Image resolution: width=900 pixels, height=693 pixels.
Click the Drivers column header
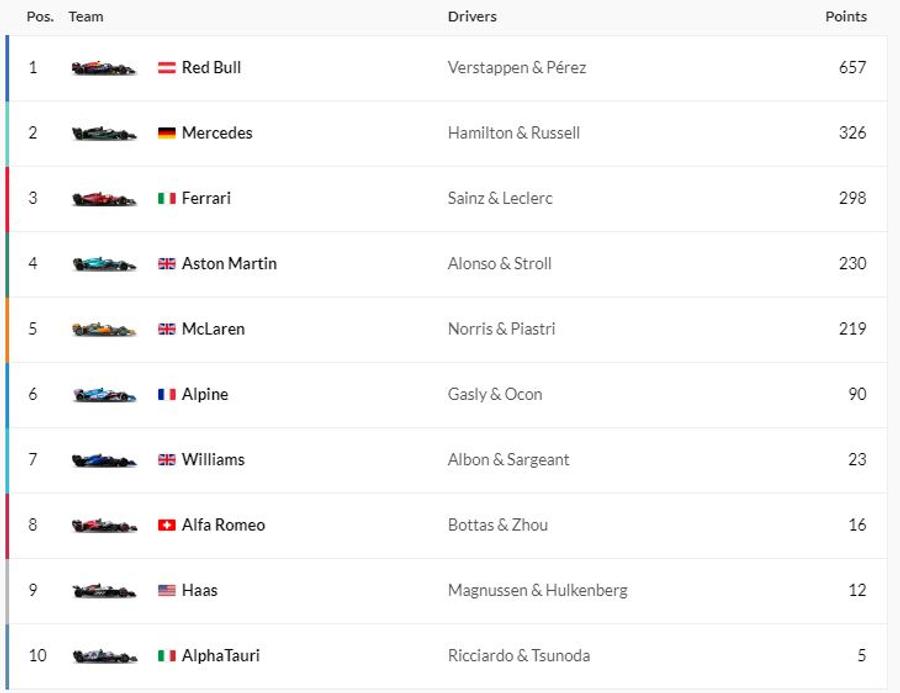(472, 17)
